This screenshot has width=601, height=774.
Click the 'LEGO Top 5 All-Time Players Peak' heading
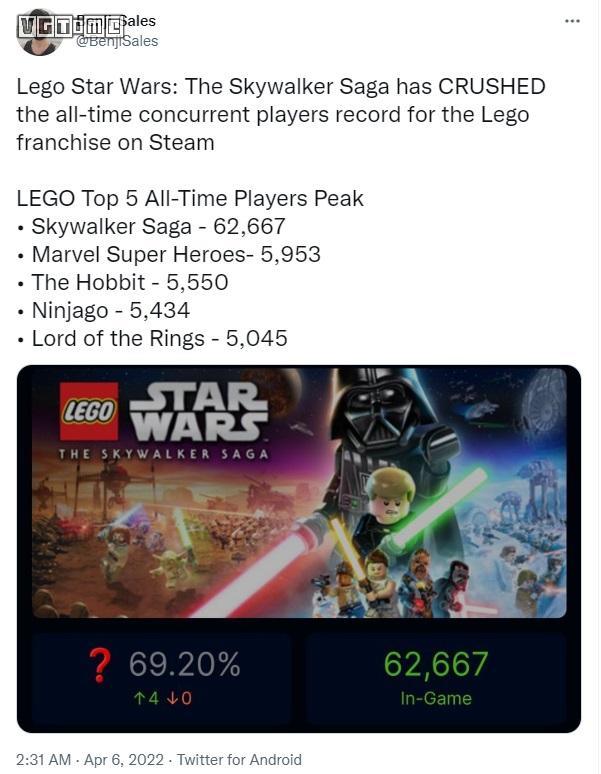[190, 198]
